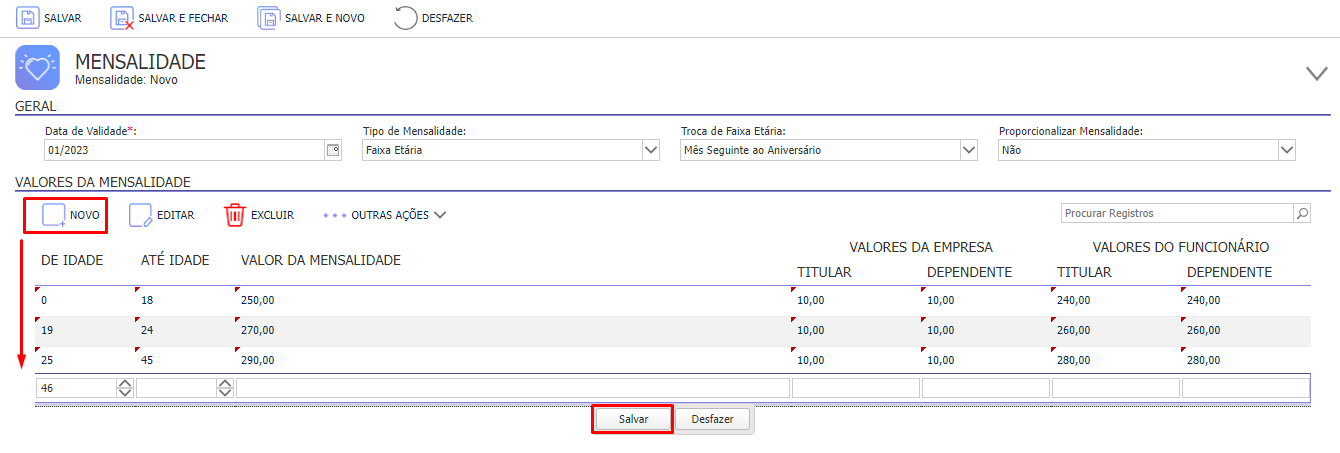The height and width of the screenshot is (453, 1340).
Task: Open the Tipo de Mensalidade dropdown
Action: click(x=651, y=150)
